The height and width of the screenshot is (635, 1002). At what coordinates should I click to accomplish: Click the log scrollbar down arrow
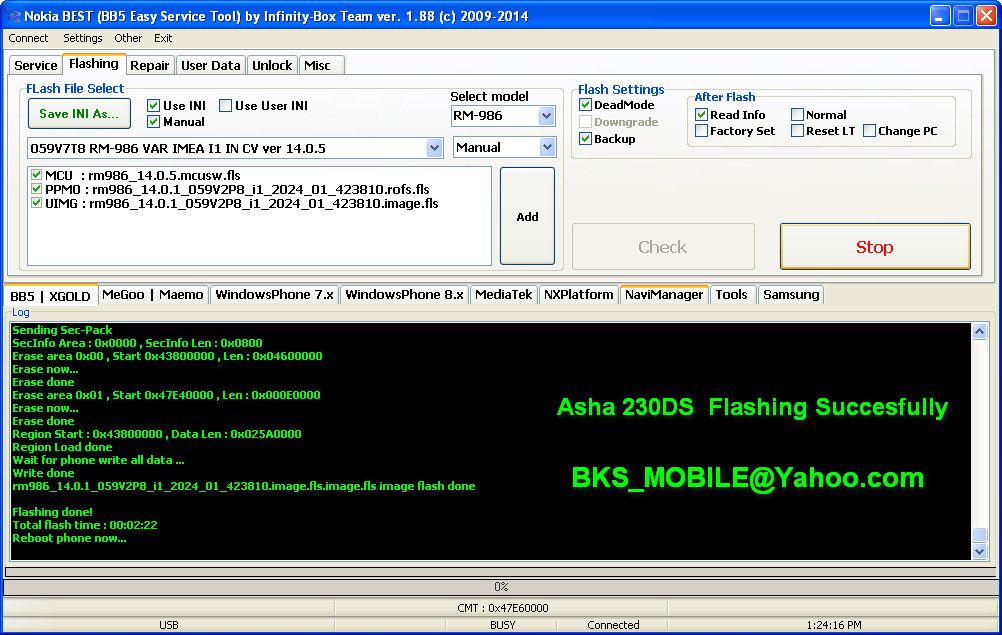point(979,552)
